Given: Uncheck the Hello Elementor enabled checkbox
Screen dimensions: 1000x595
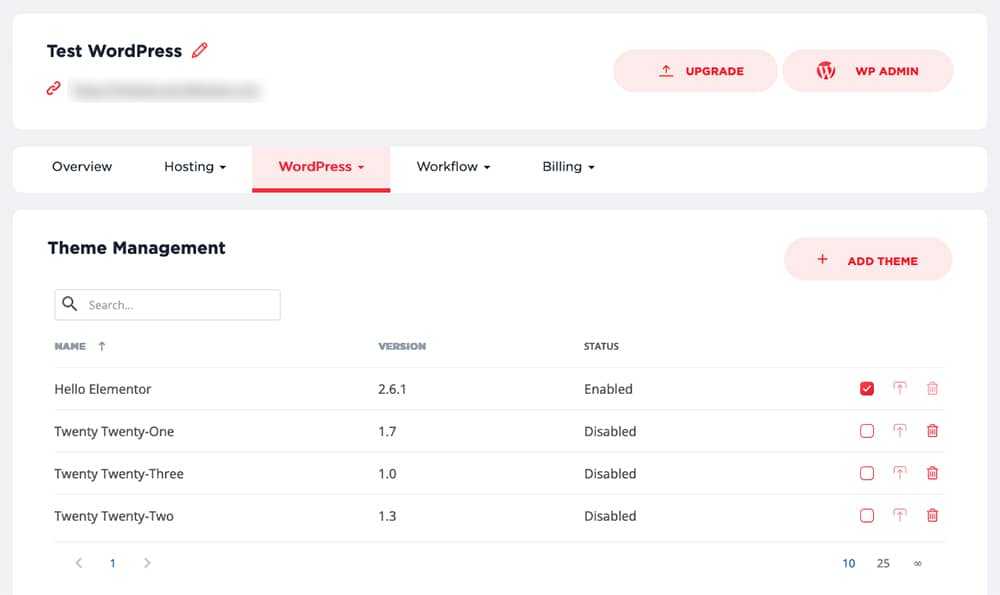Looking at the screenshot, I should tap(867, 388).
